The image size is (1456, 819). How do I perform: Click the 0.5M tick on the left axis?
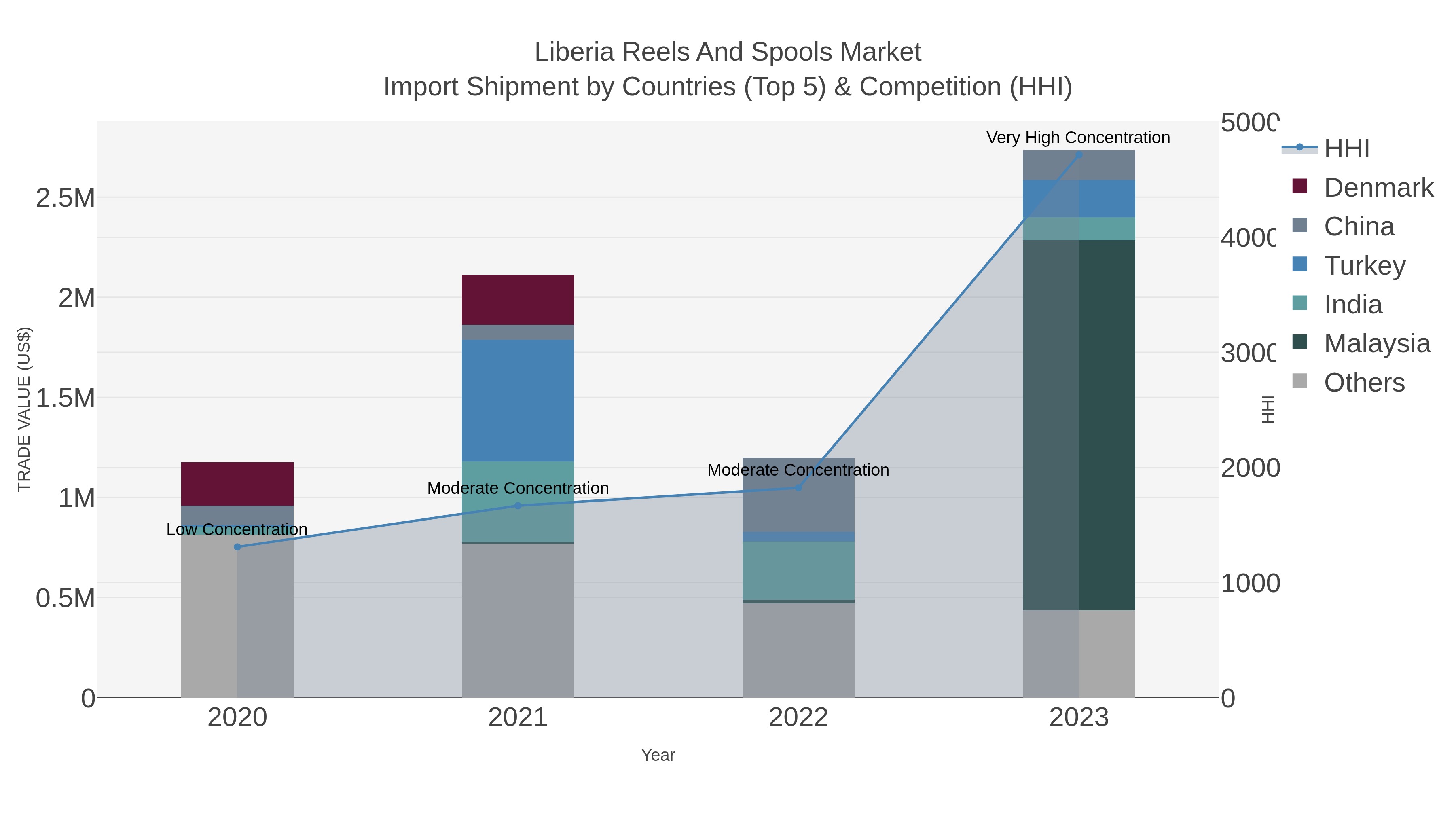click(x=66, y=599)
